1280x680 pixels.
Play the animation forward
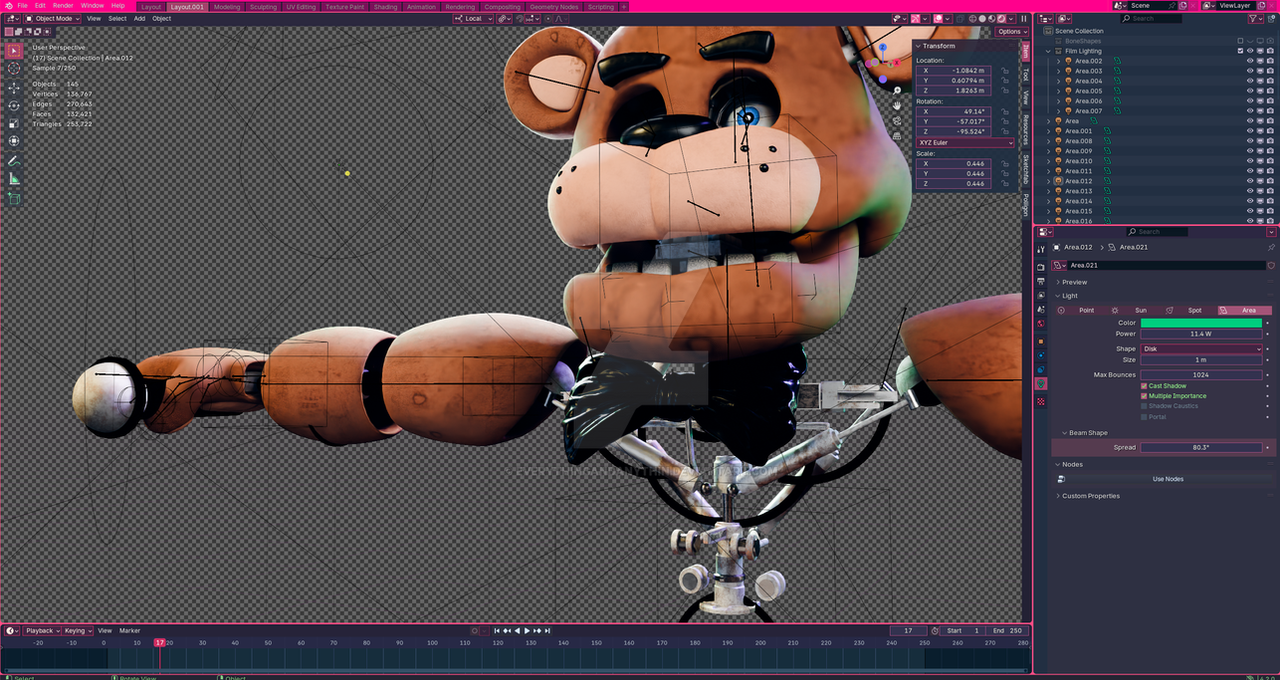coord(527,631)
